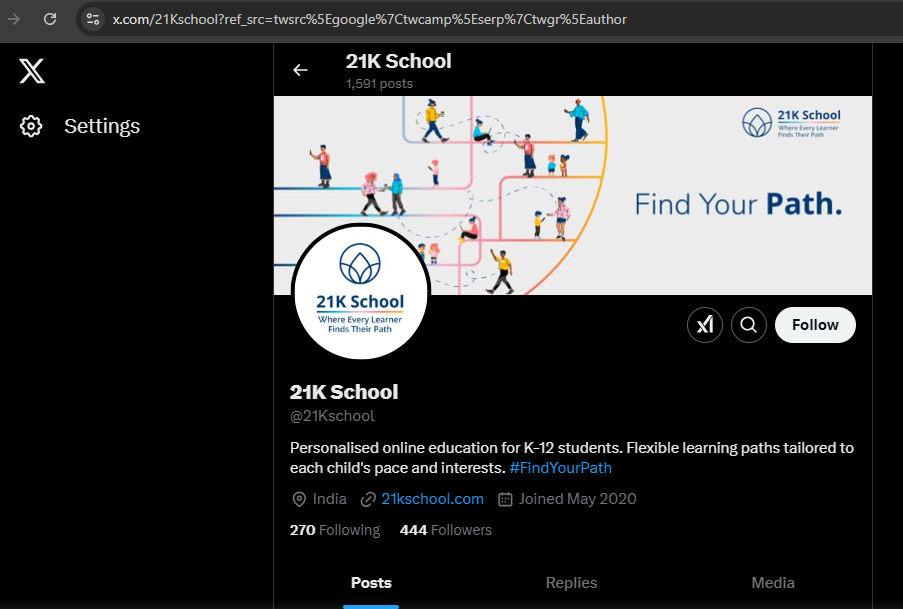The height and width of the screenshot is (609, 903).
Task: View the 270 Following list
Action: tap(335, 530)
